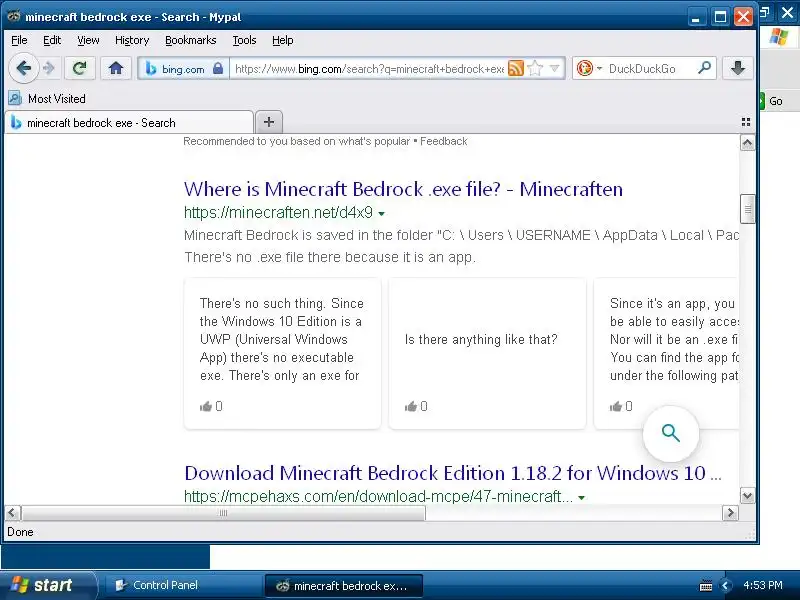Click the floating blue search button
Screen dimensions: 800x600
pos(671,434)
